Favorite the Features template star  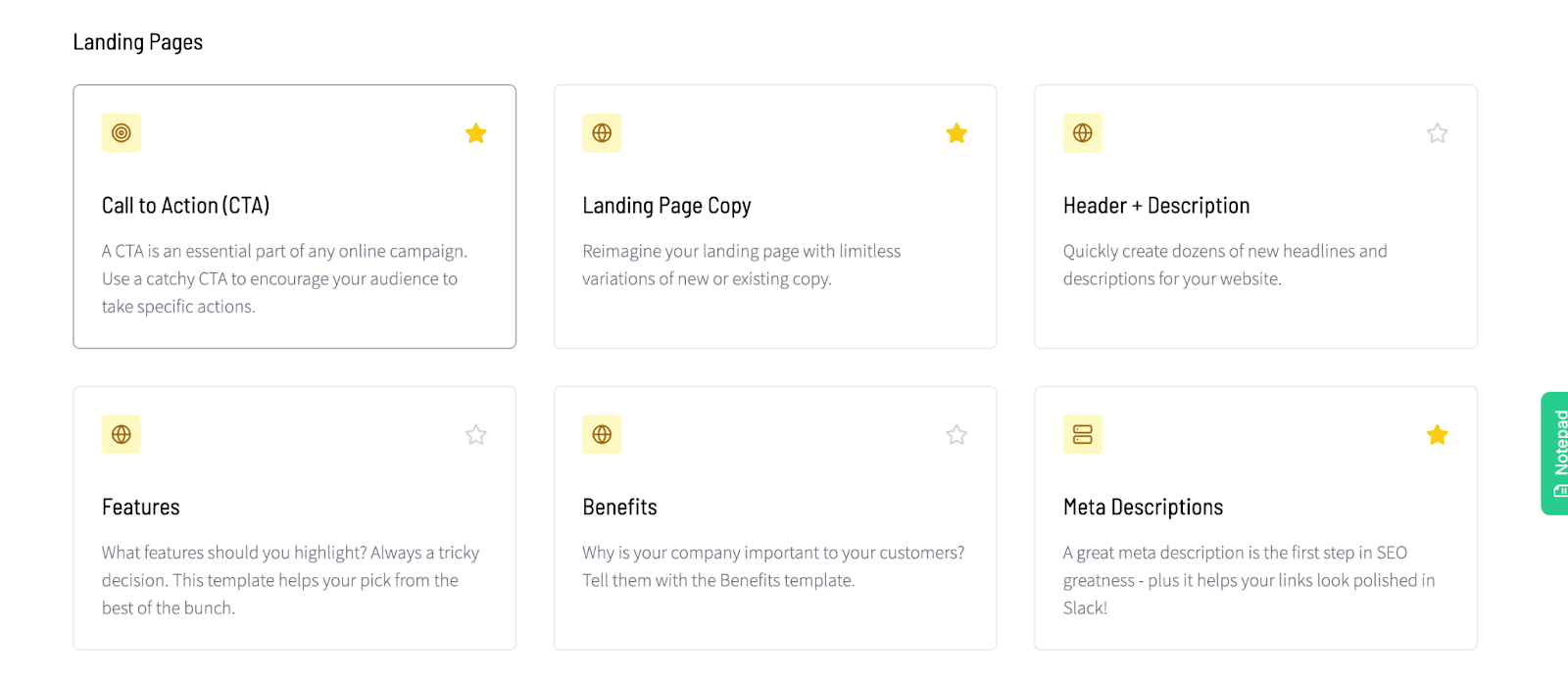[476, 435]
